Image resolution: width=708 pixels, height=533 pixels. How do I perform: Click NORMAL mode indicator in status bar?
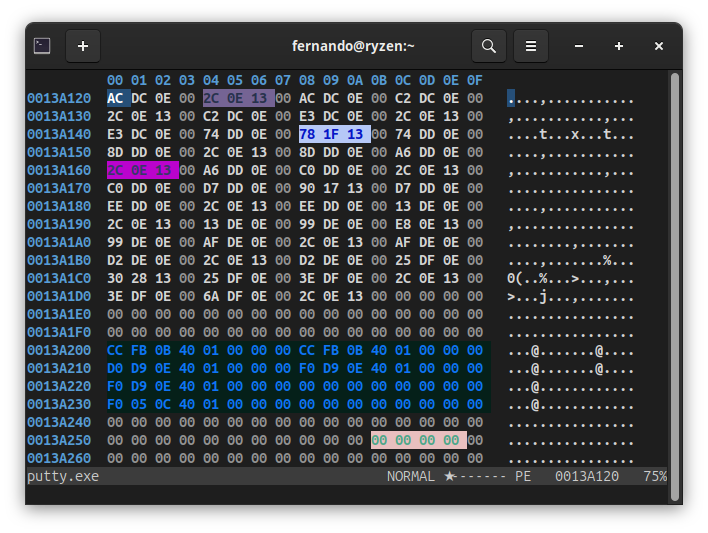pos(410,477)
